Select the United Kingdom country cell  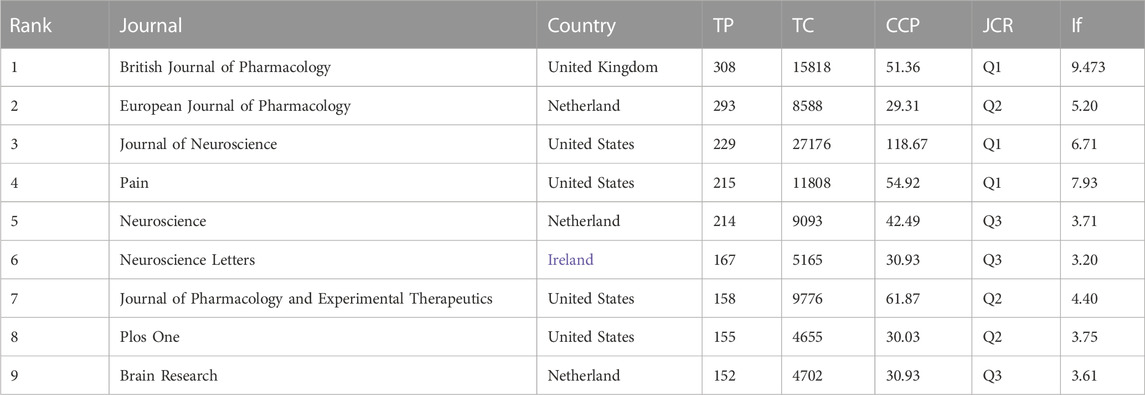[602, 68]
